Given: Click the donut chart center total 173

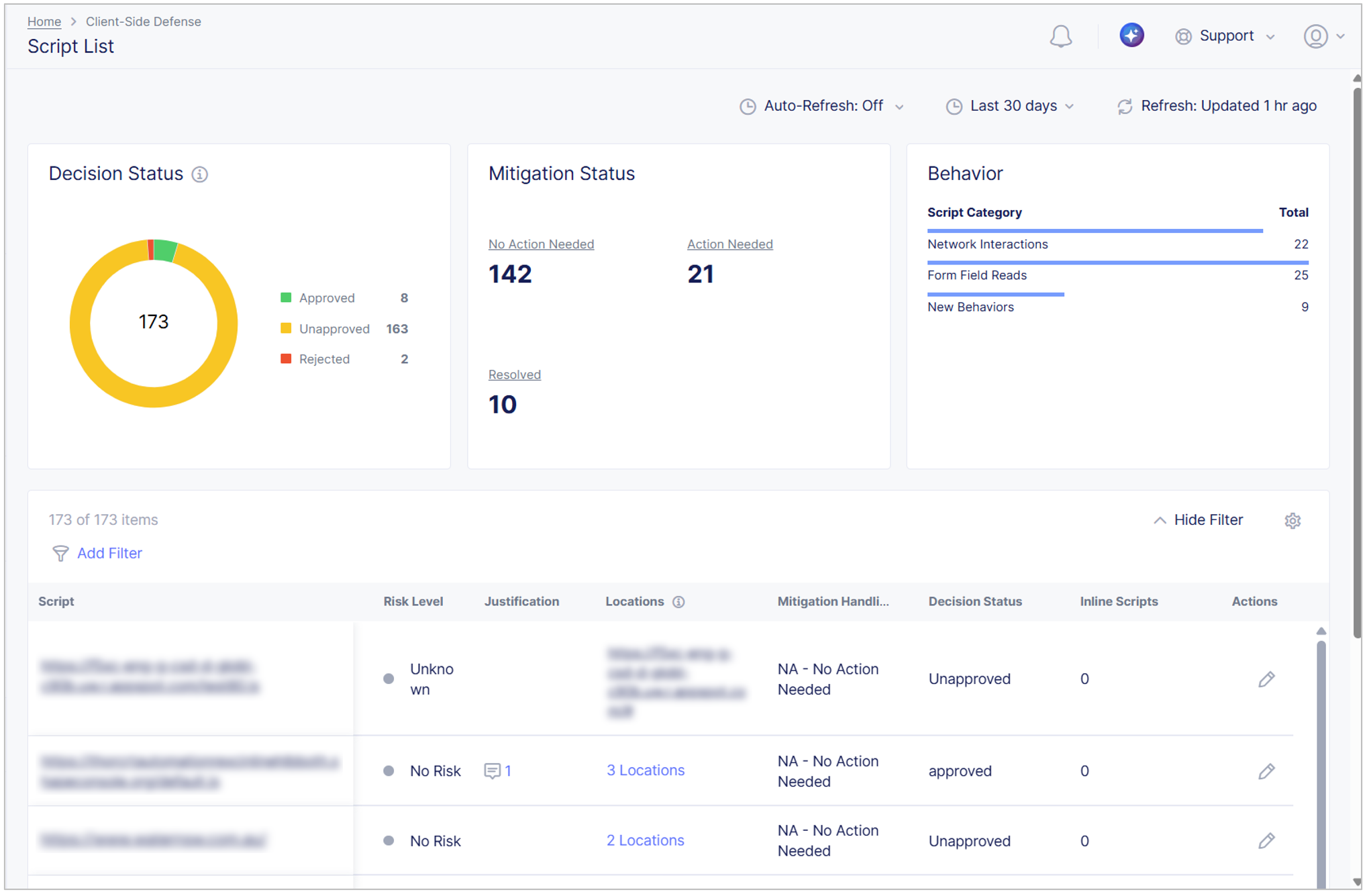Looking at the screenshot, I should point(154,322).
